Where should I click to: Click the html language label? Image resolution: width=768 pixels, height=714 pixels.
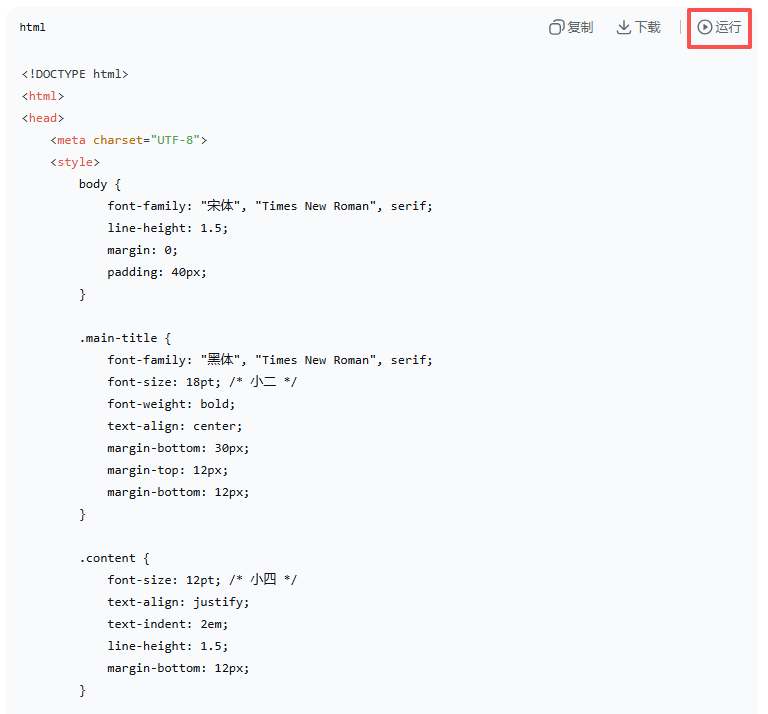tap(32, 28)
